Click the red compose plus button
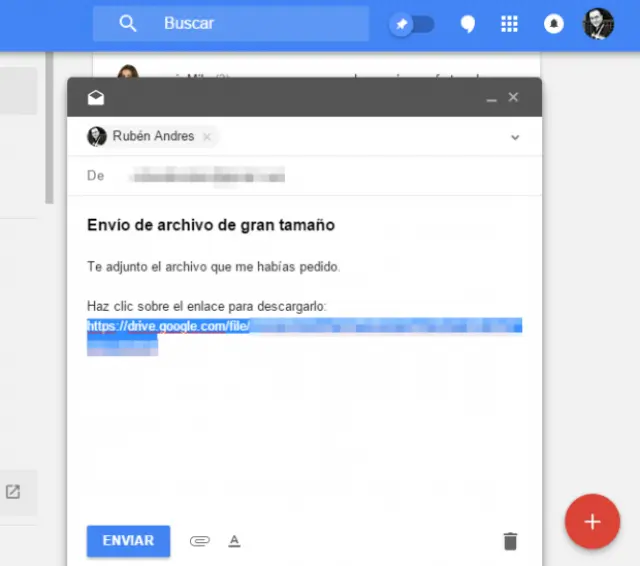This screenshot has height=566, width=640. coord(592,522)
